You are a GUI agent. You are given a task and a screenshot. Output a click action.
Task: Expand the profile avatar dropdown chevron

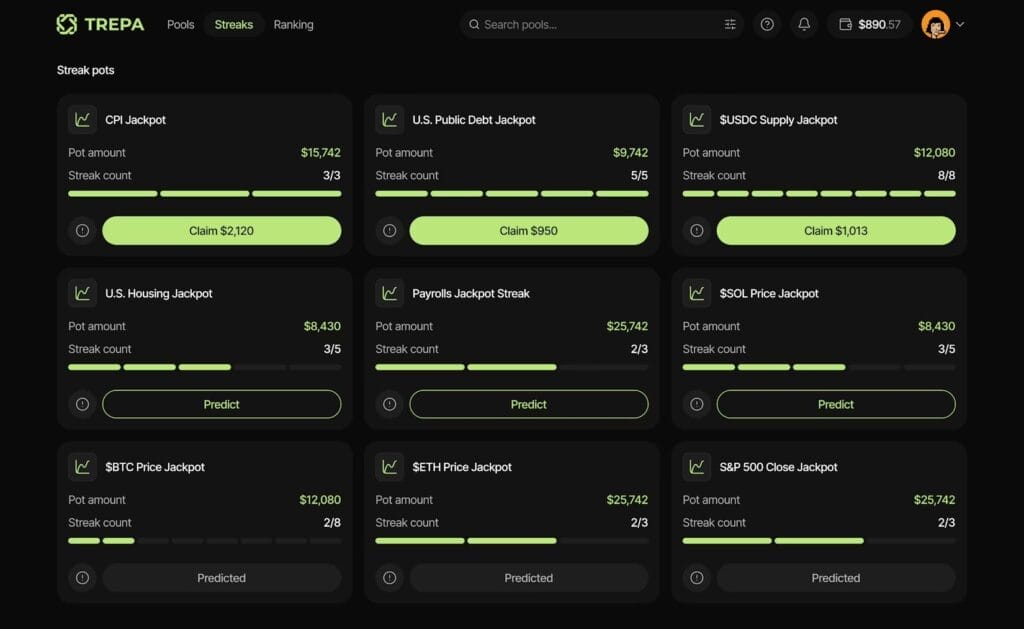pyautogui.click(x=960, y=24)
